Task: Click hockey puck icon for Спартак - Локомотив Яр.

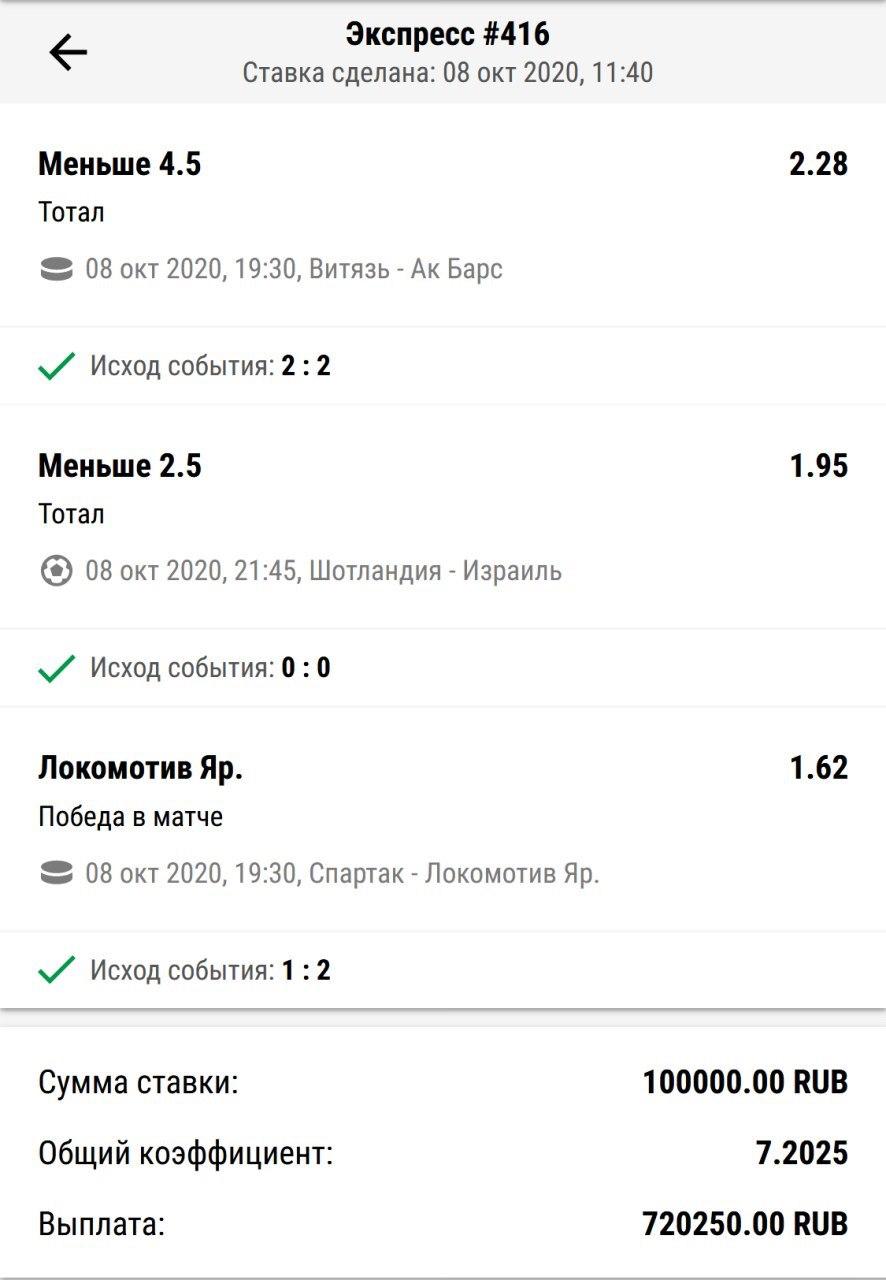Action: [56, 873]
